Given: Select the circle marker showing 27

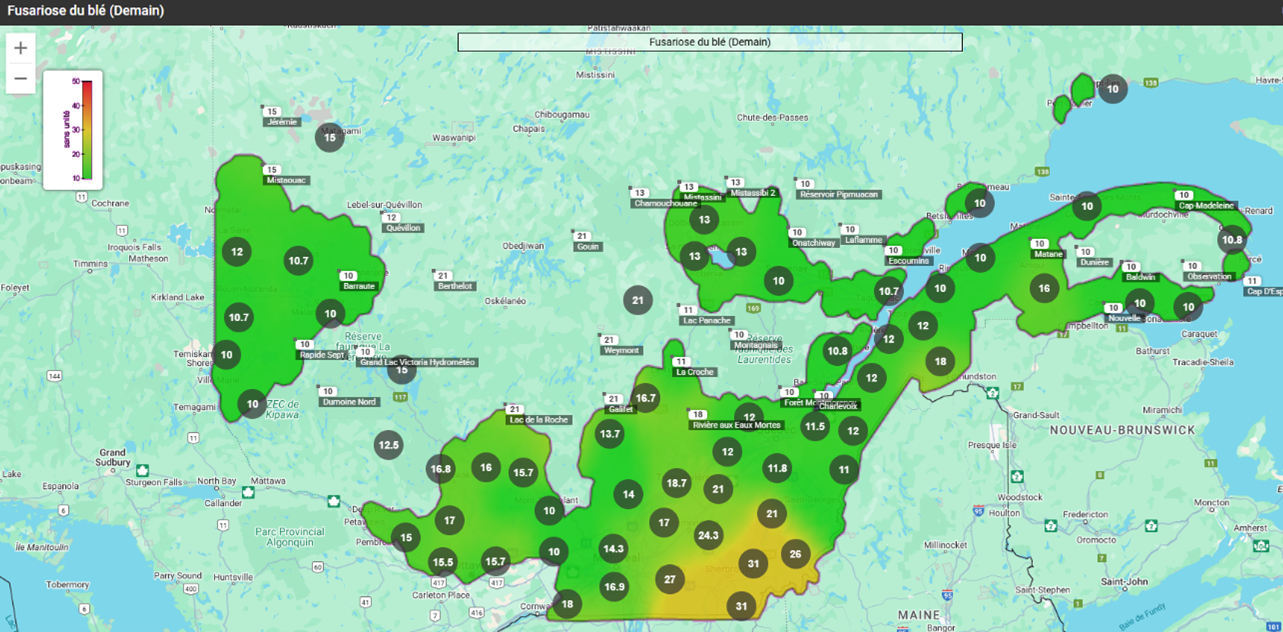Looking at the screenshot, I should tap(669, 580).
